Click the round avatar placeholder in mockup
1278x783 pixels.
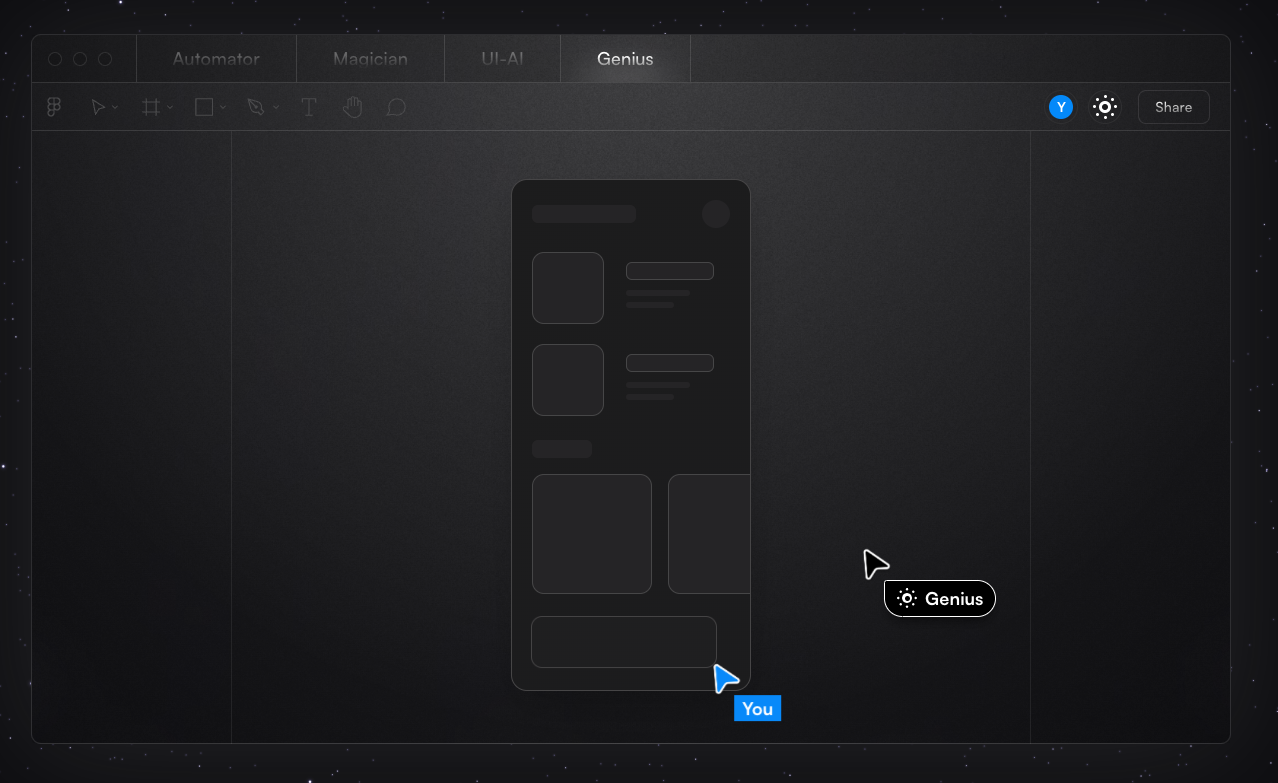pyautogui.click(x=716, y=214)
